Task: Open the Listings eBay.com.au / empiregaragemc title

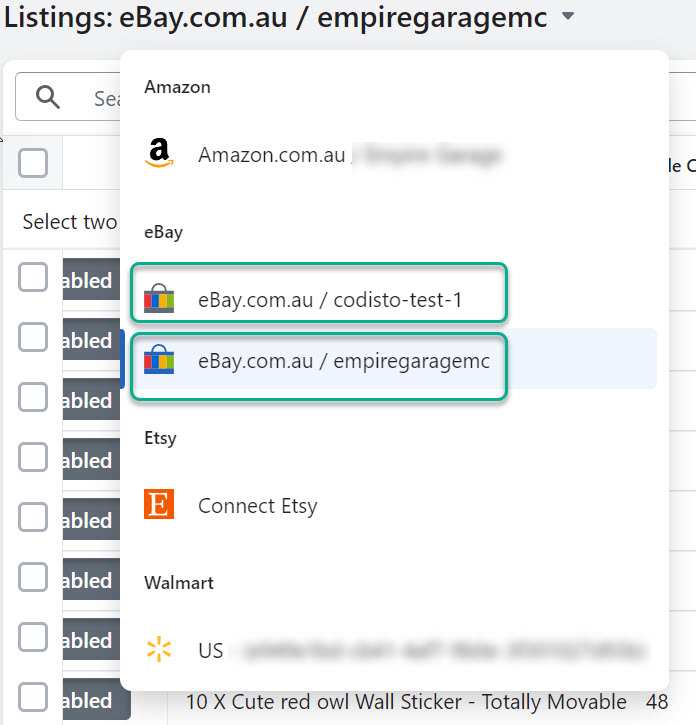Action: coord(276,18)
